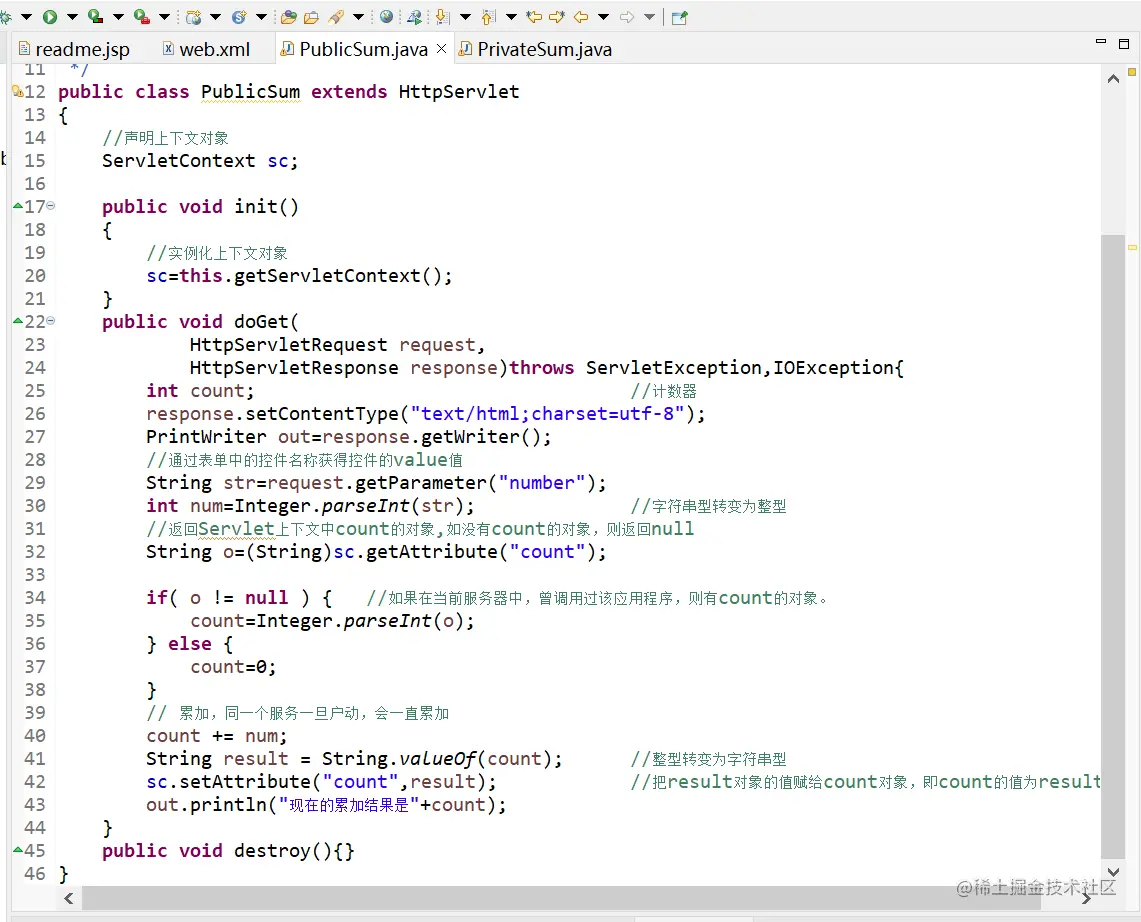Click line number 33 in gutter
This screenshot has height=922, width=1141.
pos(35,575)
